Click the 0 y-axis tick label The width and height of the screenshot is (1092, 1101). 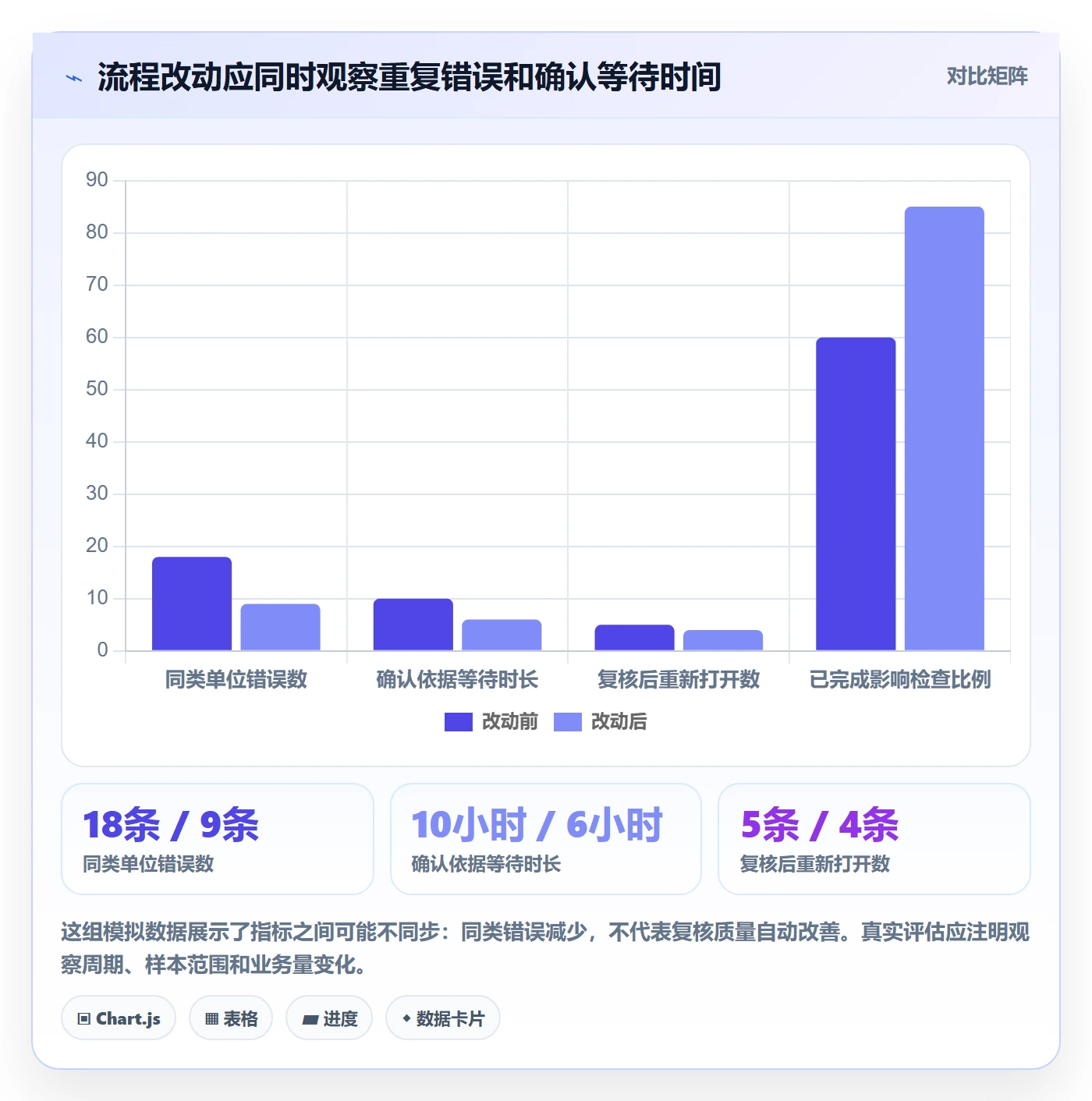(102, 650)
